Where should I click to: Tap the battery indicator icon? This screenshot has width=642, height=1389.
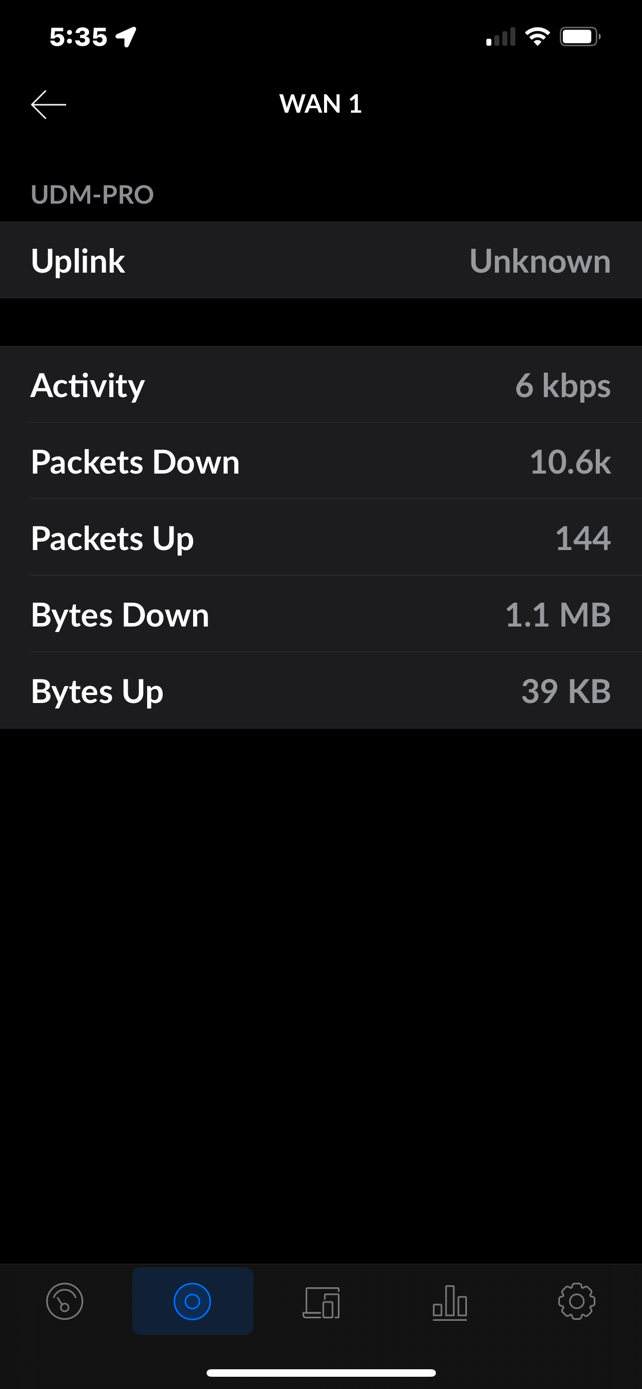tap(579, 38)
